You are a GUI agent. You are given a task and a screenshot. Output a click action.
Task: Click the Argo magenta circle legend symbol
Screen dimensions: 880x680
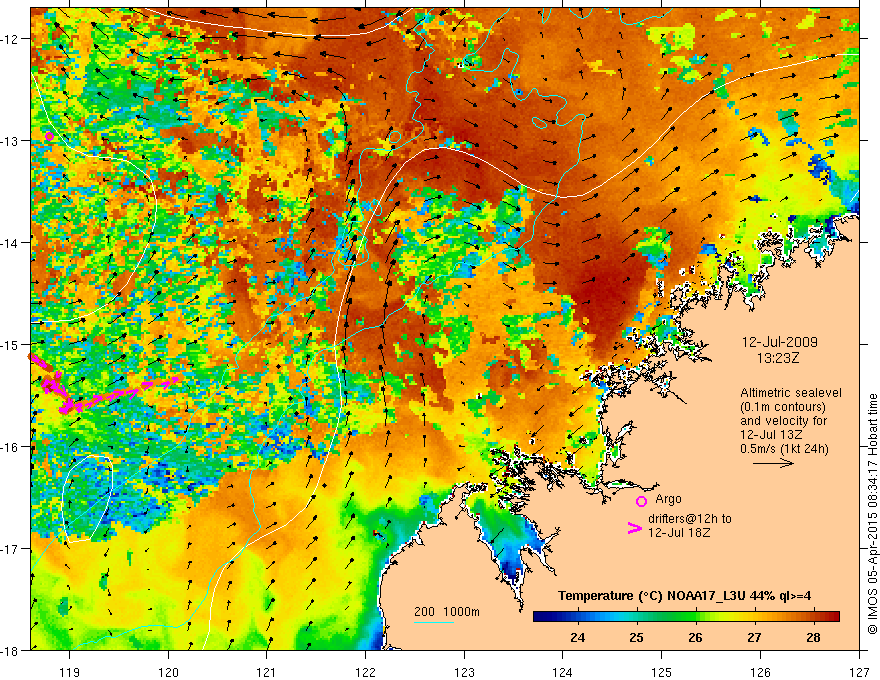641,501
